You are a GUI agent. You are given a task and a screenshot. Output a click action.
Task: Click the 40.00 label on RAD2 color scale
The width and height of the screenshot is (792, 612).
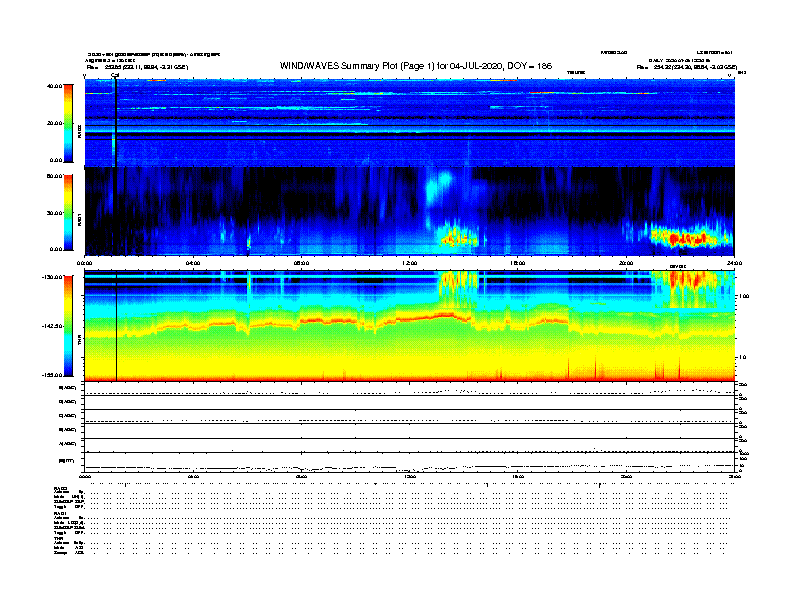tap(54, 86)
